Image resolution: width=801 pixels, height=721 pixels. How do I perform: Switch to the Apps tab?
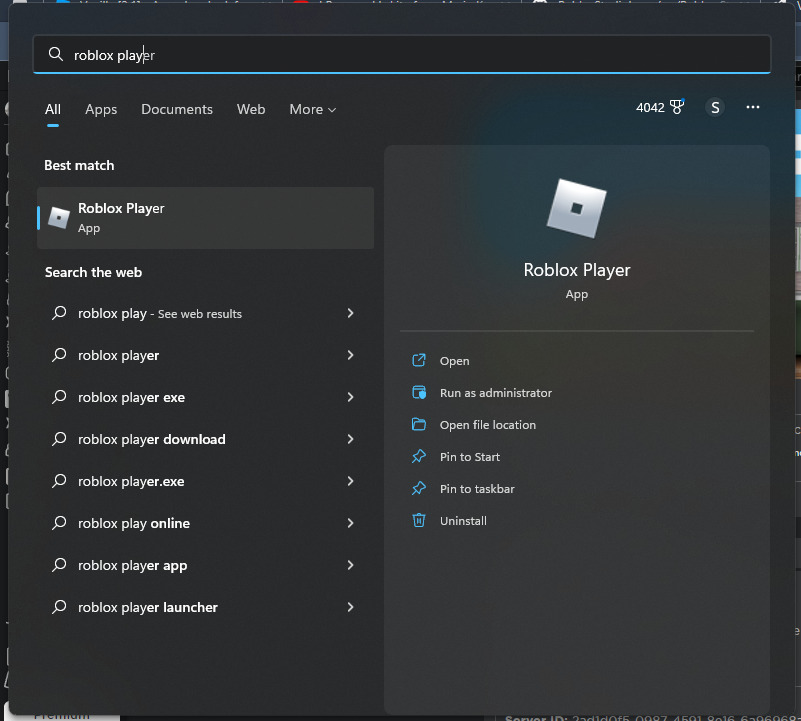(101, 109)
